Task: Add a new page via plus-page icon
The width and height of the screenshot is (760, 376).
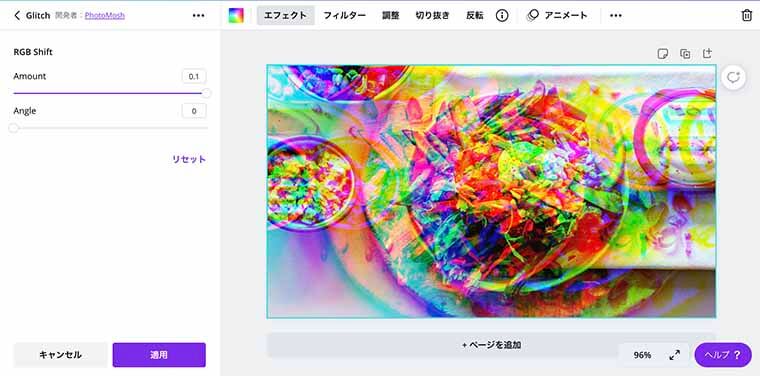Action: 707,53
